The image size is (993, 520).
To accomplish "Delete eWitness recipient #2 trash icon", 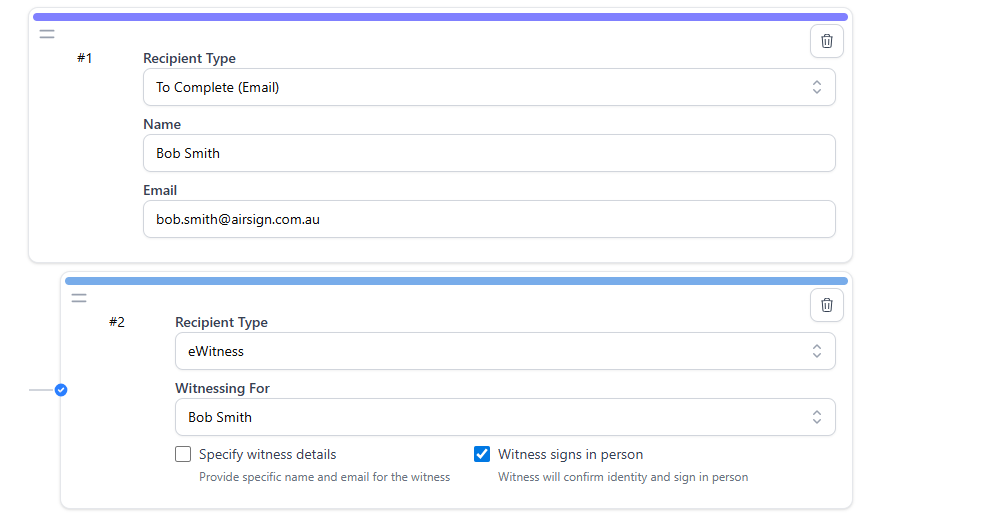I will click(826, 305).
